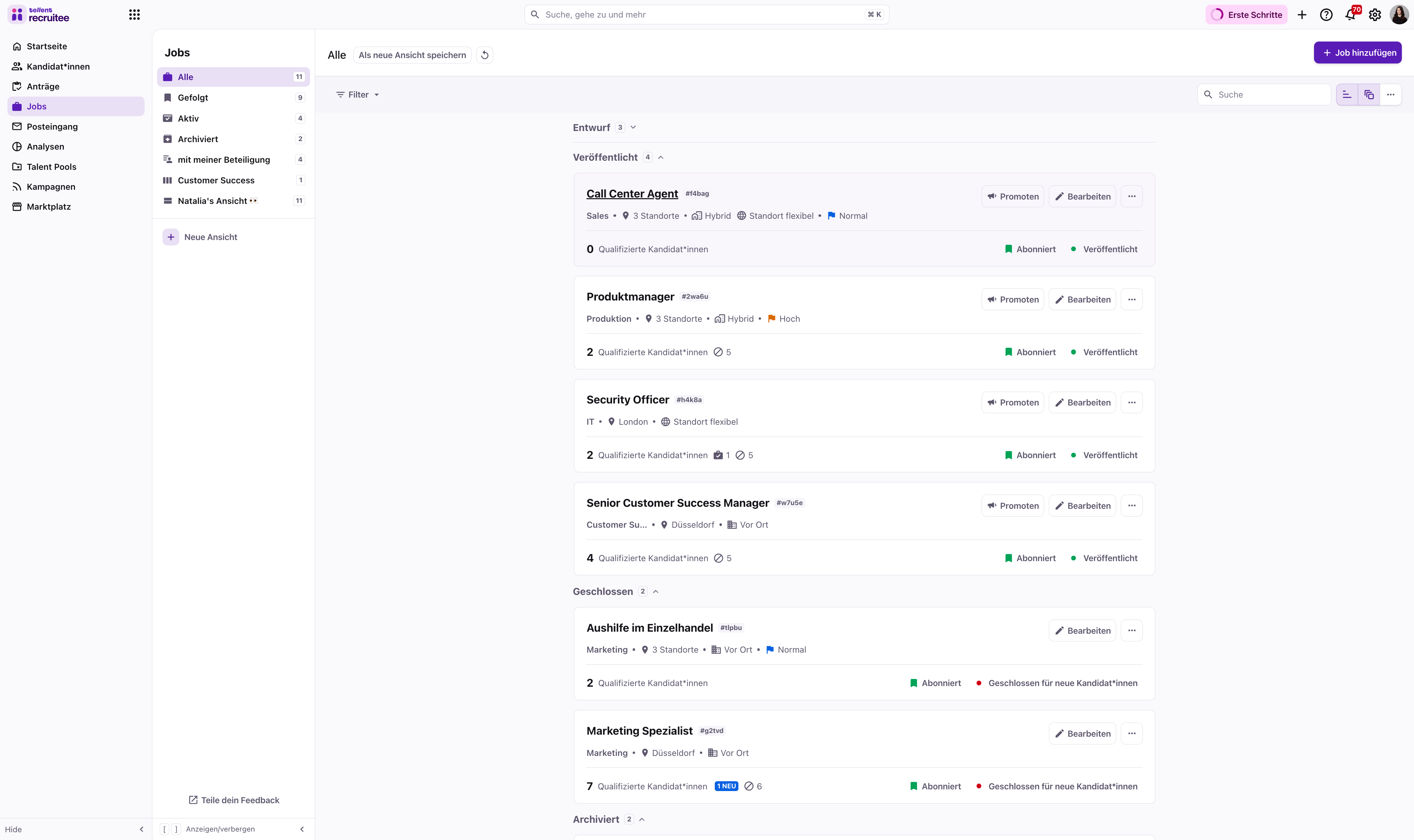The image size is (1414, 840).
Task: Open the help question mark icon
Action: point(1325,15)
